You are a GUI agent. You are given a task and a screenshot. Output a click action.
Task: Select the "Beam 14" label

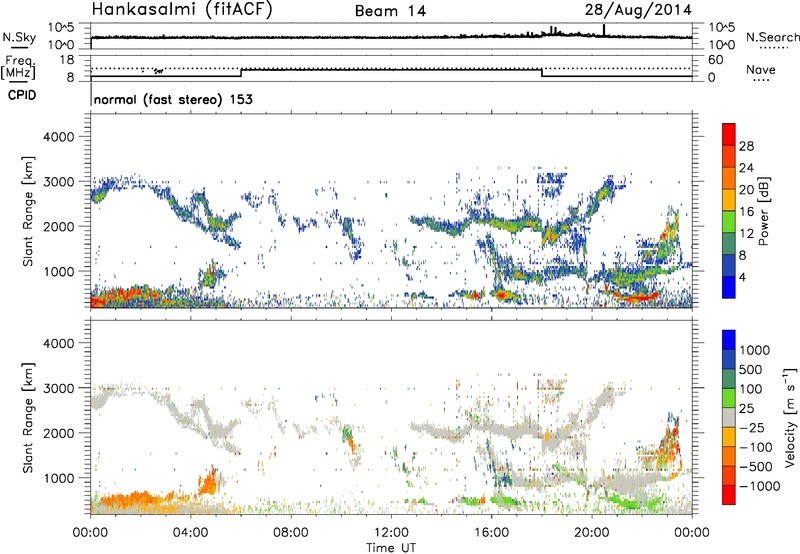tap(390, 11)
